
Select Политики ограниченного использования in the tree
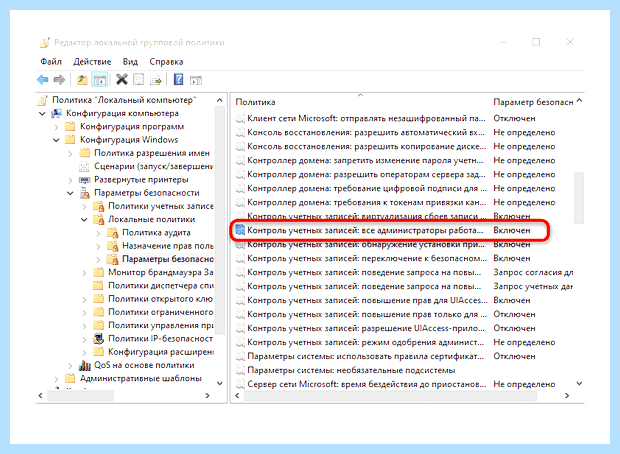point(161,312)
